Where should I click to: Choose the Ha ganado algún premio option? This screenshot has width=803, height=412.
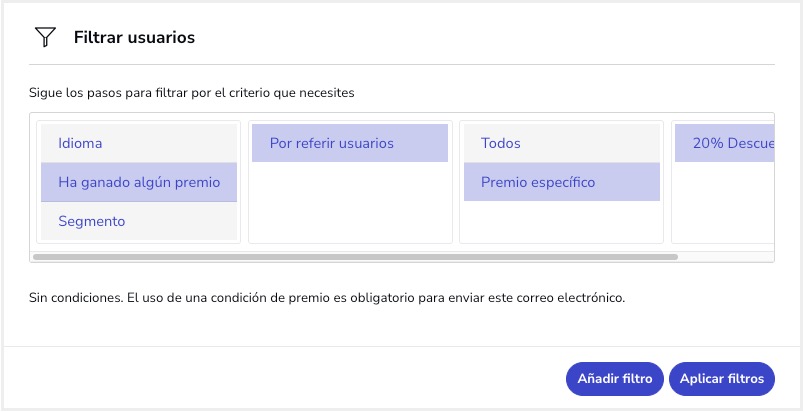click(x=138, y=182)
